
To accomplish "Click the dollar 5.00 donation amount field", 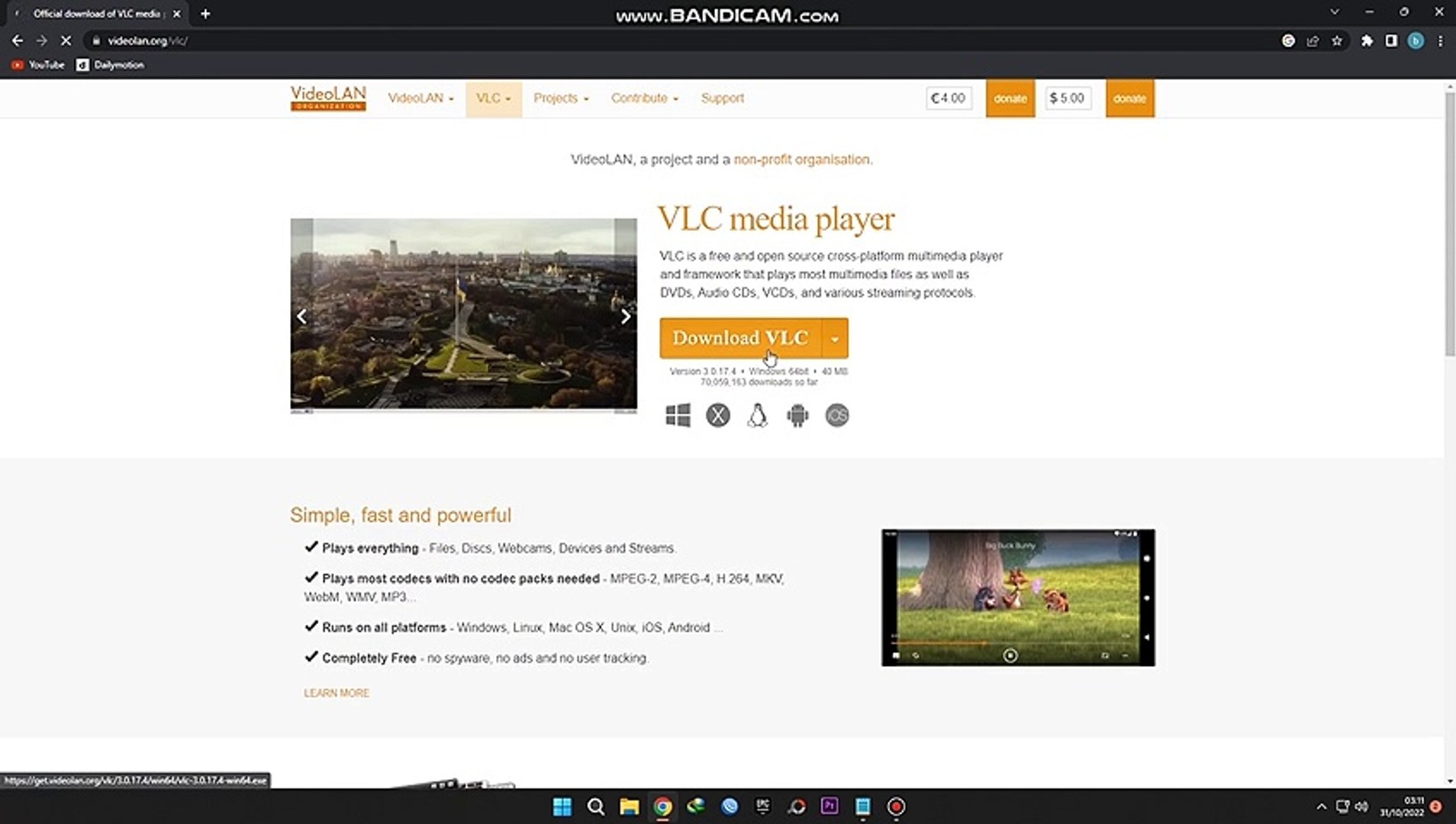I will (1068, 98).
